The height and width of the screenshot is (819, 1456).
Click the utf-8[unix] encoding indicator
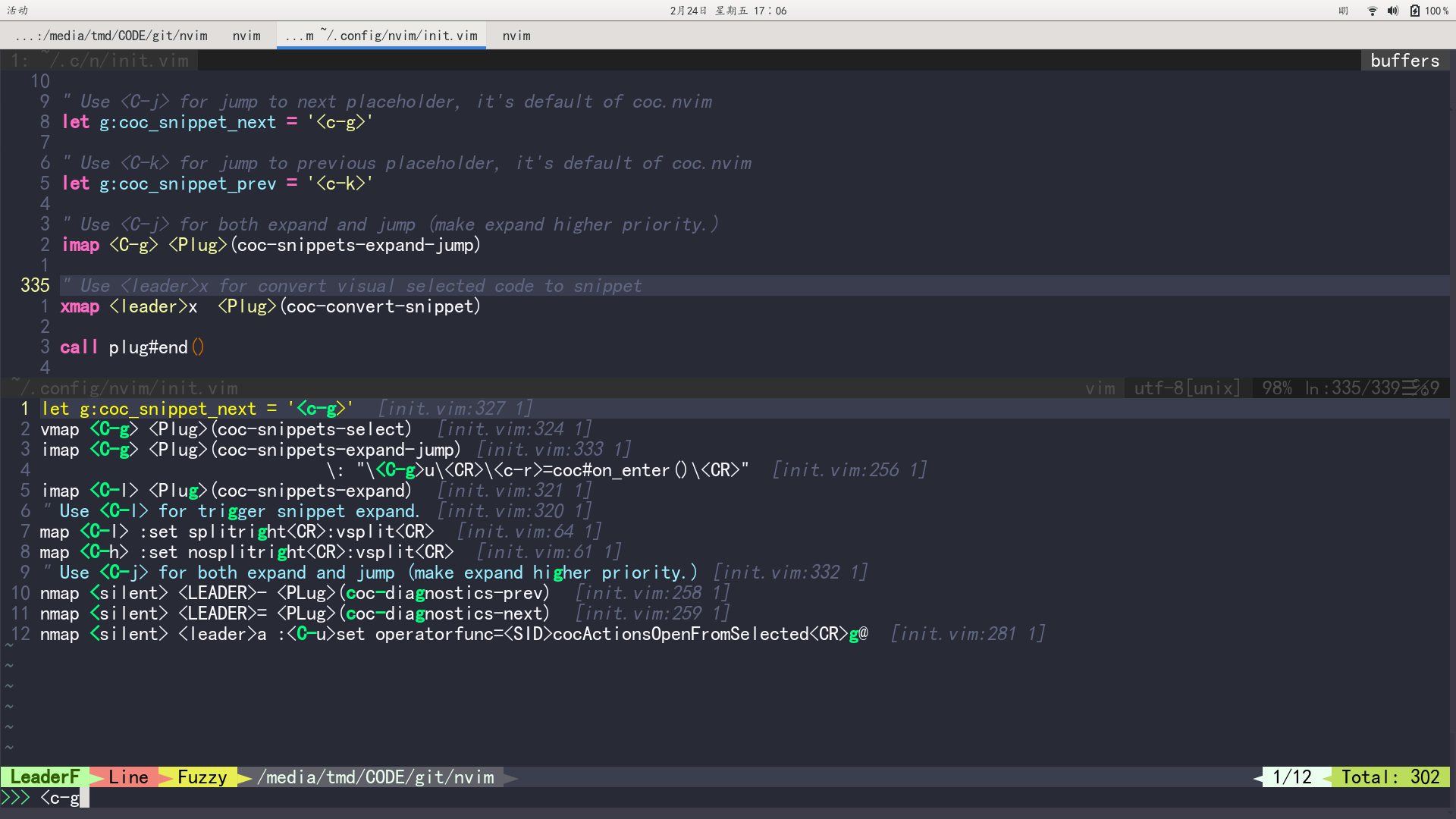1187,388
